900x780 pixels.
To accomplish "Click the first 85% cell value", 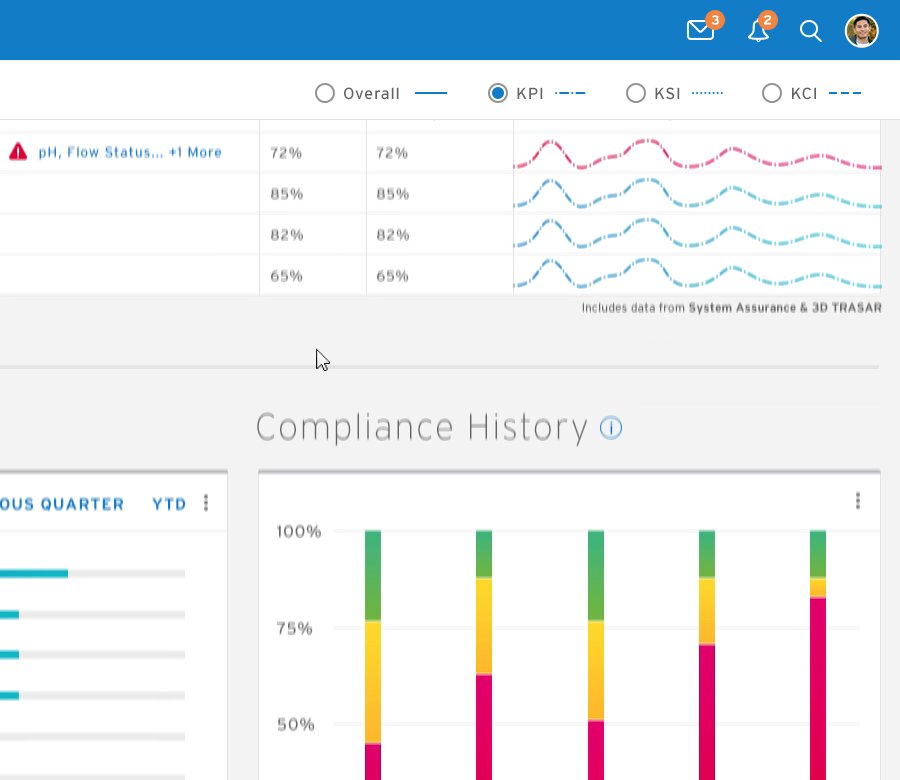I will pos(286,194).
